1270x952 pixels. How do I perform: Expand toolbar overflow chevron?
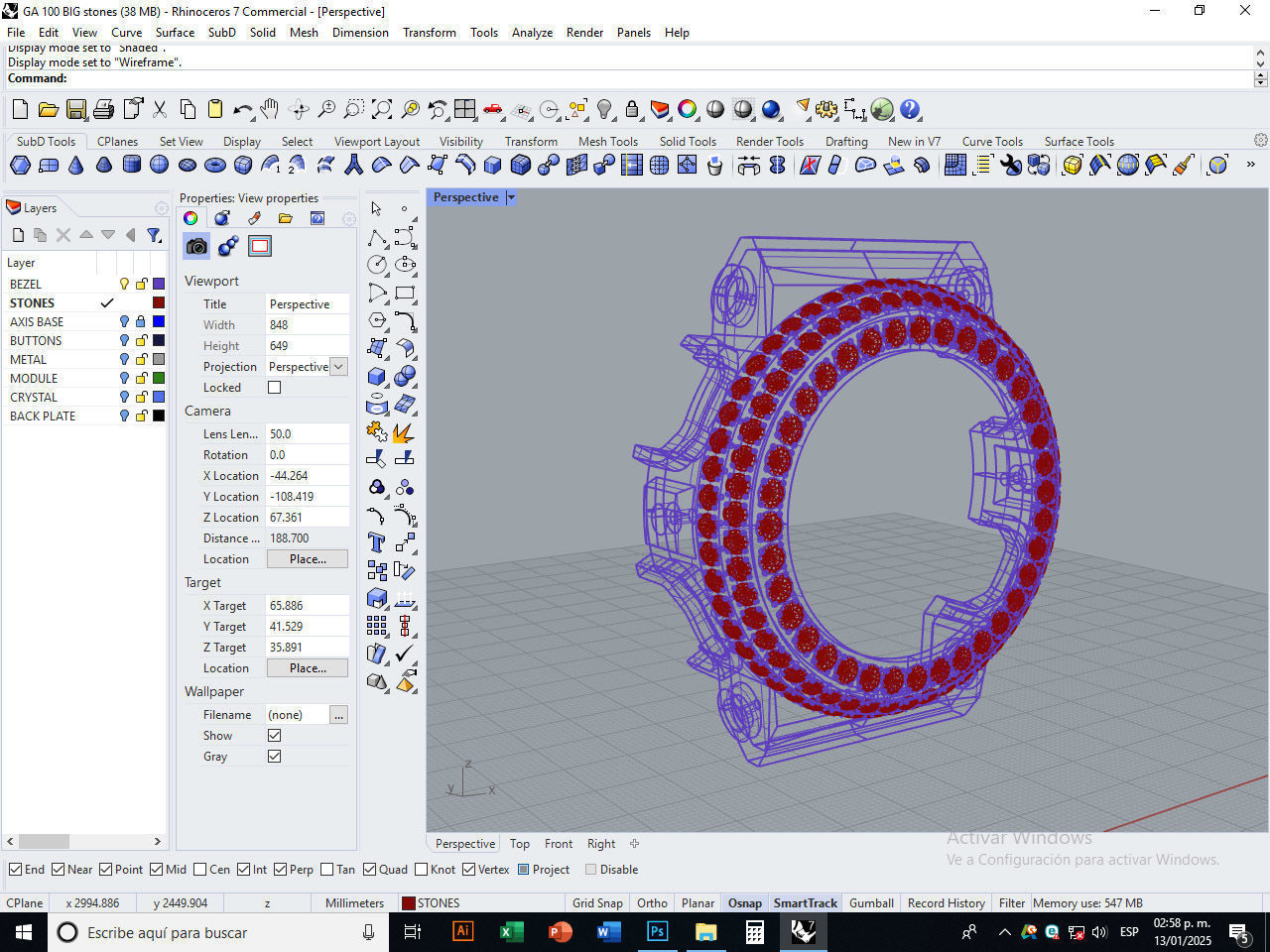point(1250,165)
